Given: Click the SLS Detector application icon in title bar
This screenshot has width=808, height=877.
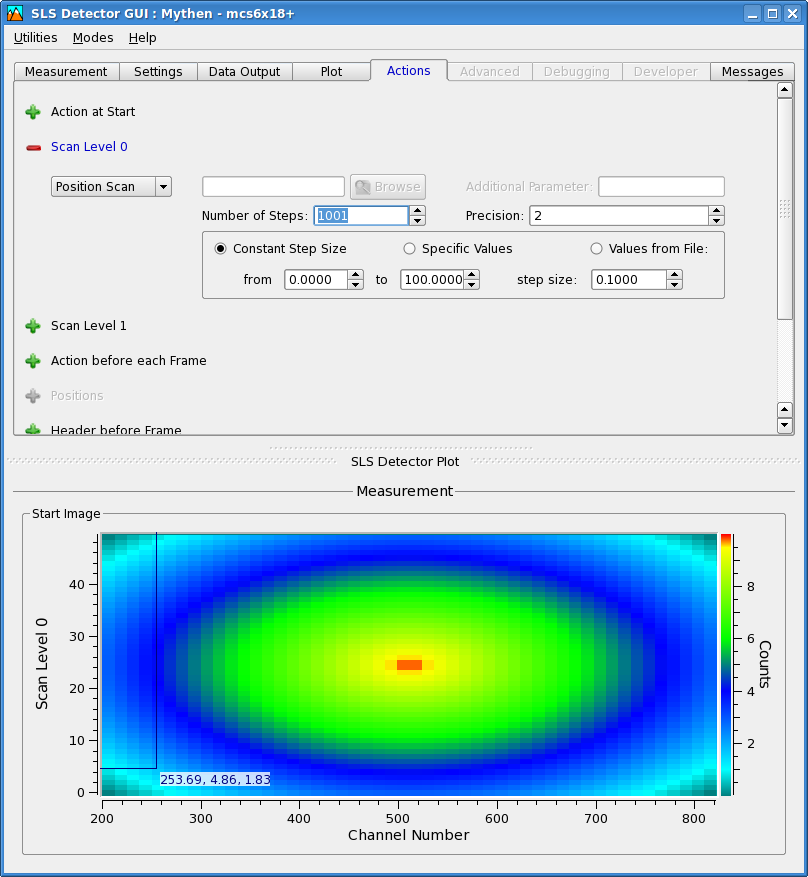Looking at the screenshot, I should pyautogui.click(x=15, y=13).
